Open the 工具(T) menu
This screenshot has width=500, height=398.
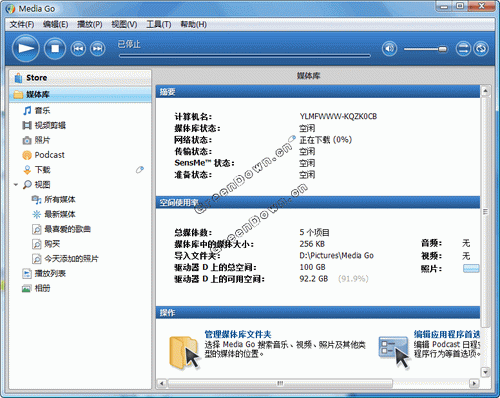pyautogui.click(x=159, y=24)
